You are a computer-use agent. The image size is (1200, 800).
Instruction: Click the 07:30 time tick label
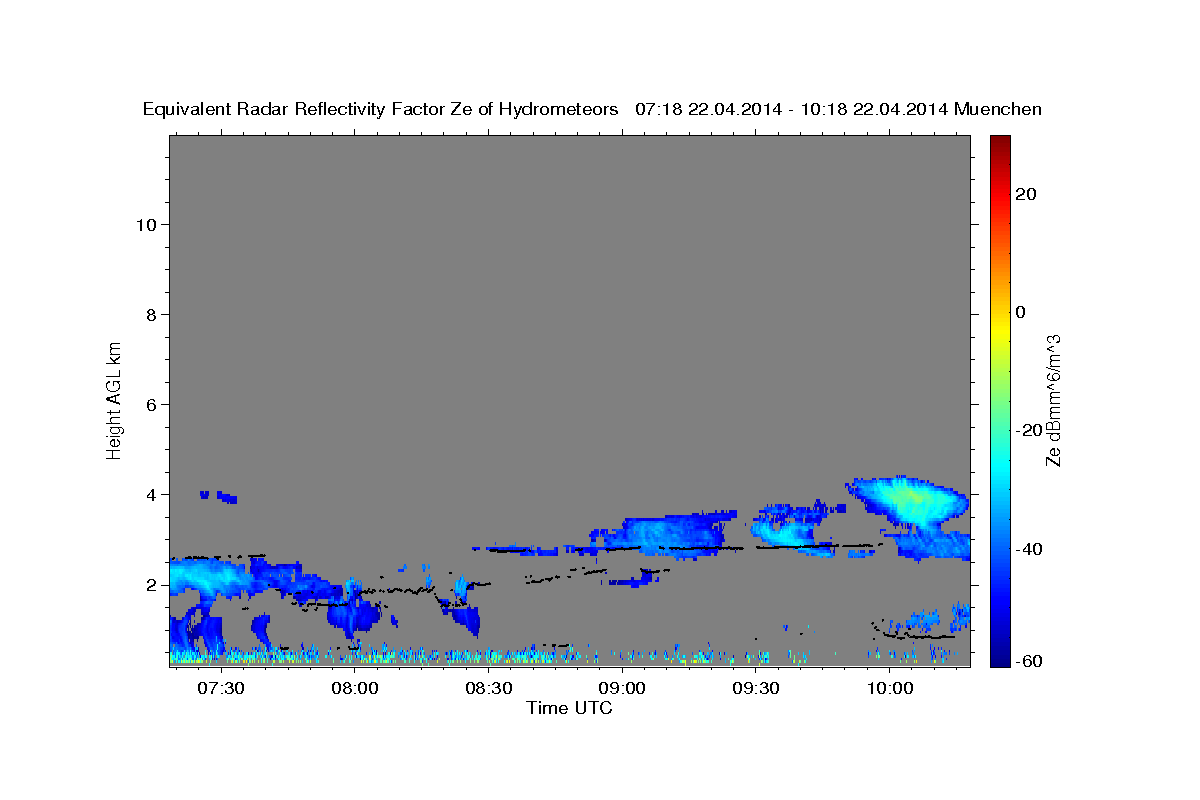pyautogui.click(x=221, y=688)
